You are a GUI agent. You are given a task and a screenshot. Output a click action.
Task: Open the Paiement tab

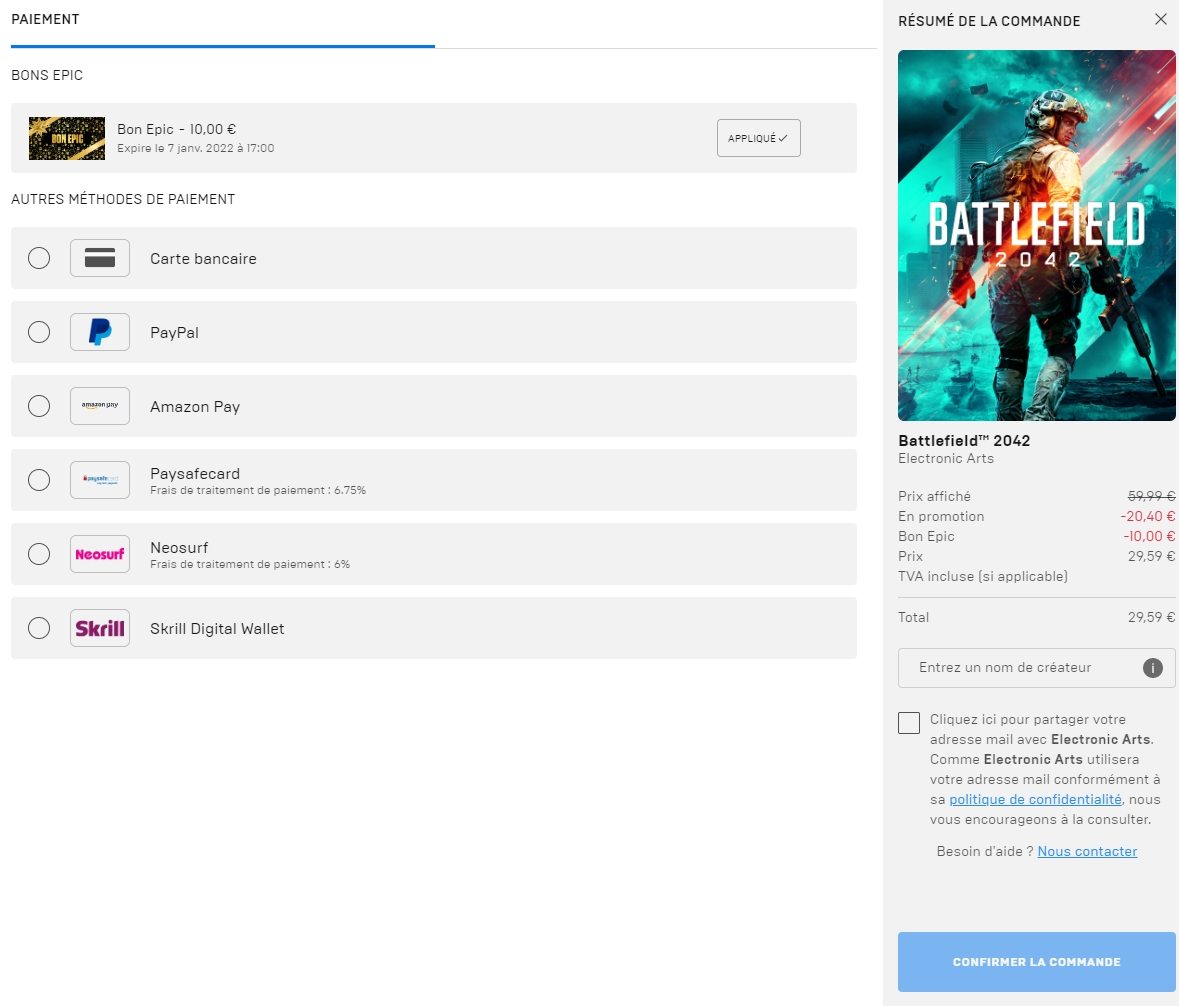point(45,20)
